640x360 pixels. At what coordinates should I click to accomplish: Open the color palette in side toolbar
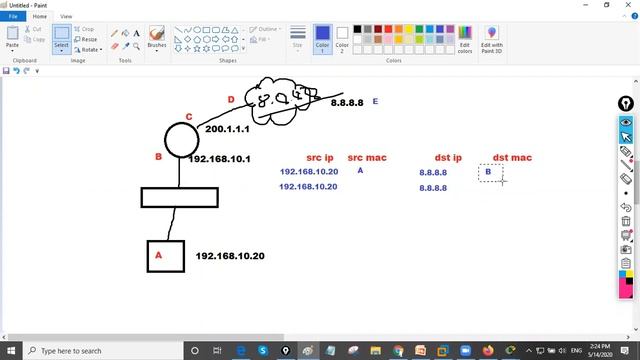point(626,284)
